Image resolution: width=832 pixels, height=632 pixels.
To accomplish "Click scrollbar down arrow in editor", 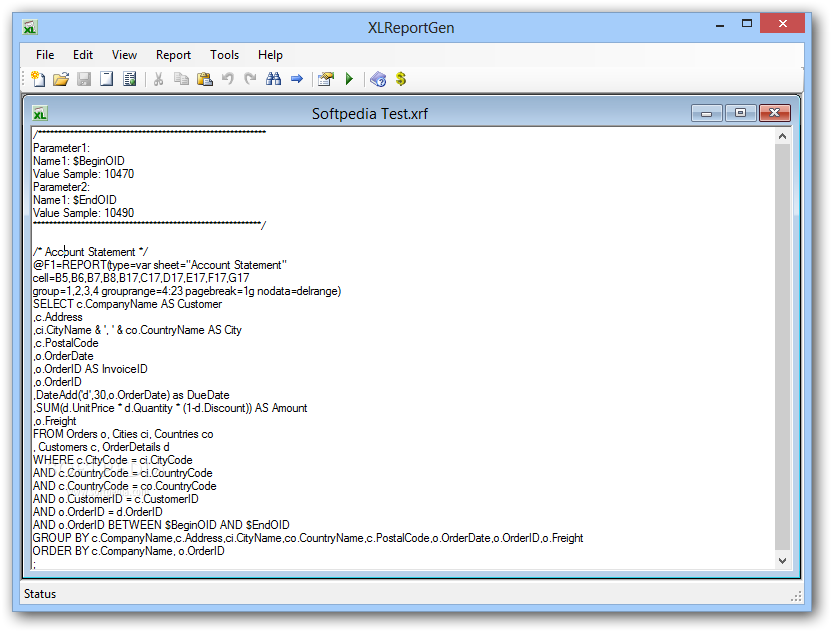I will pos(782,561).
